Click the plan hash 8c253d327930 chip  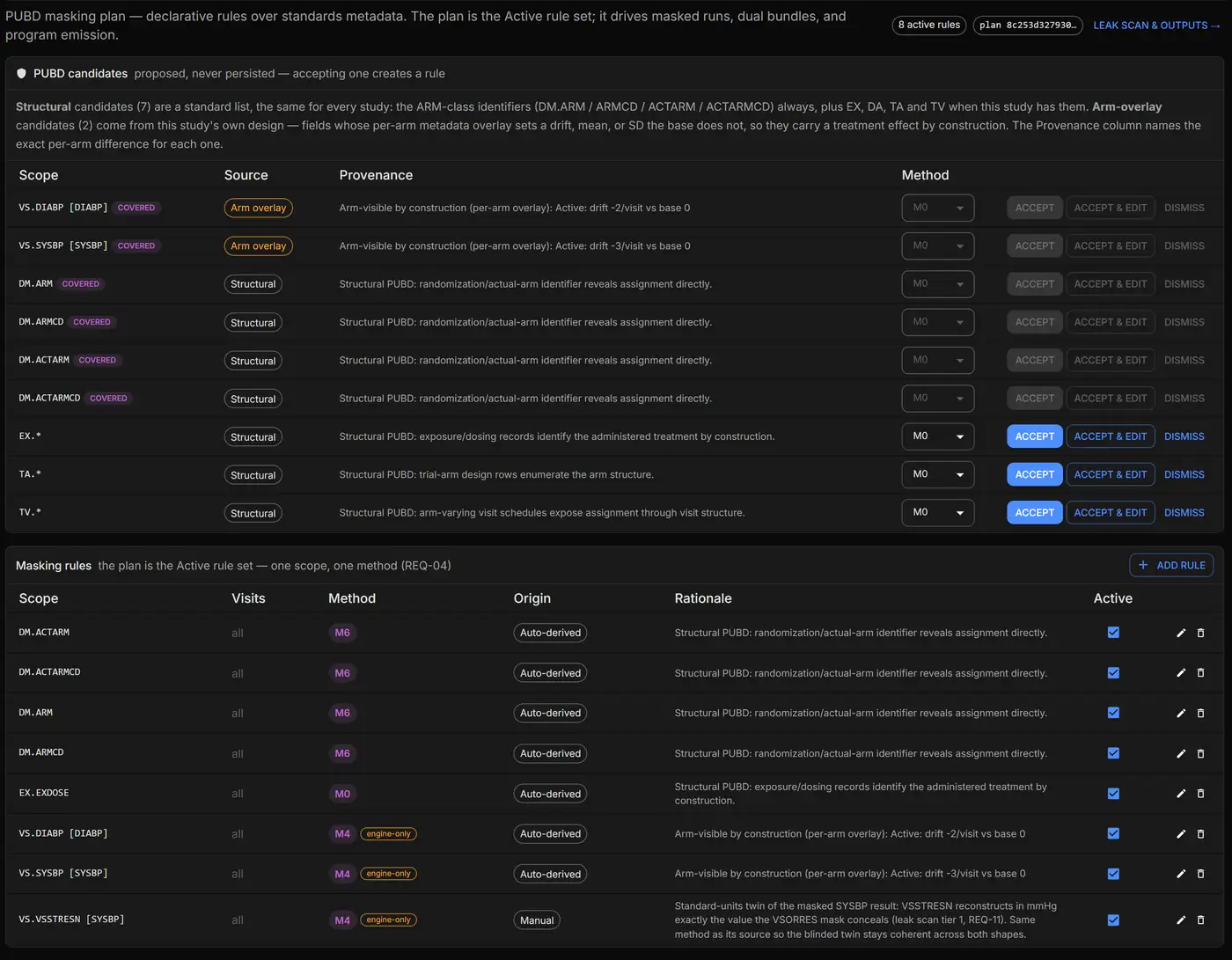(x=1027, y=26)
